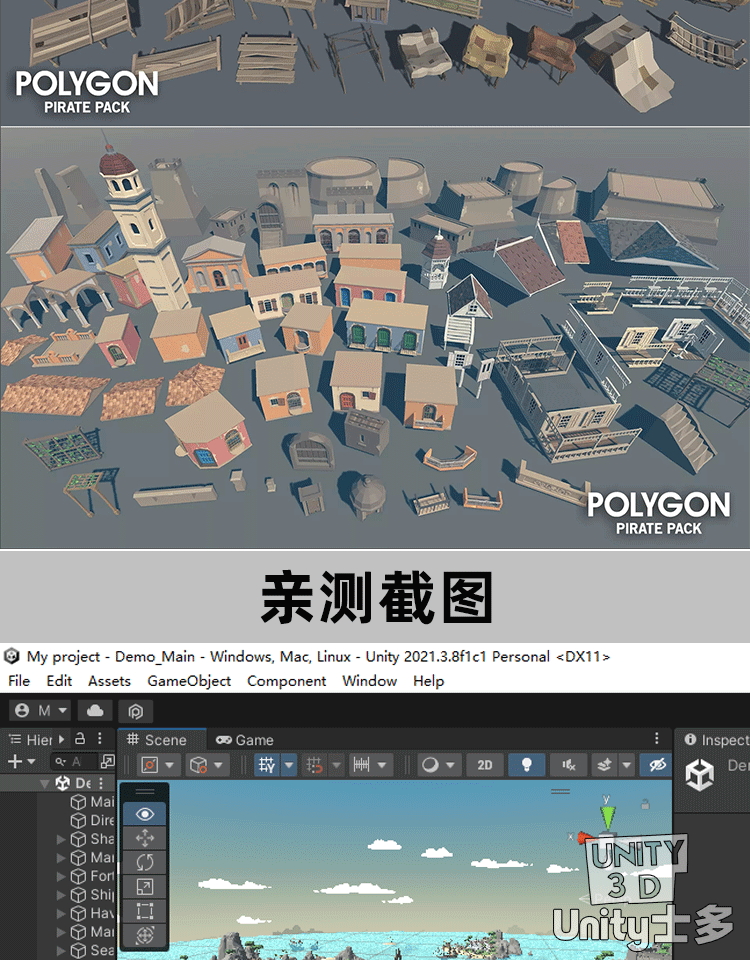Open the Edit menu
Screen dimensions: 750x960
pyautogui.click(x=59, y=681)
